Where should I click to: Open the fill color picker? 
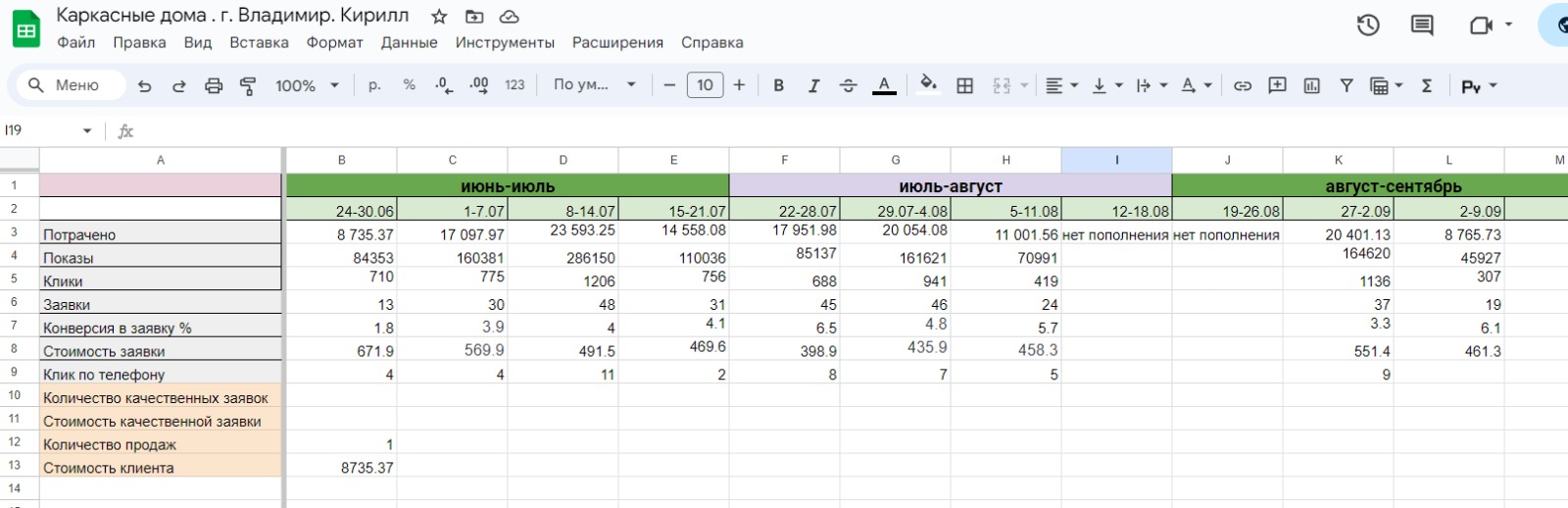(928, 85)
